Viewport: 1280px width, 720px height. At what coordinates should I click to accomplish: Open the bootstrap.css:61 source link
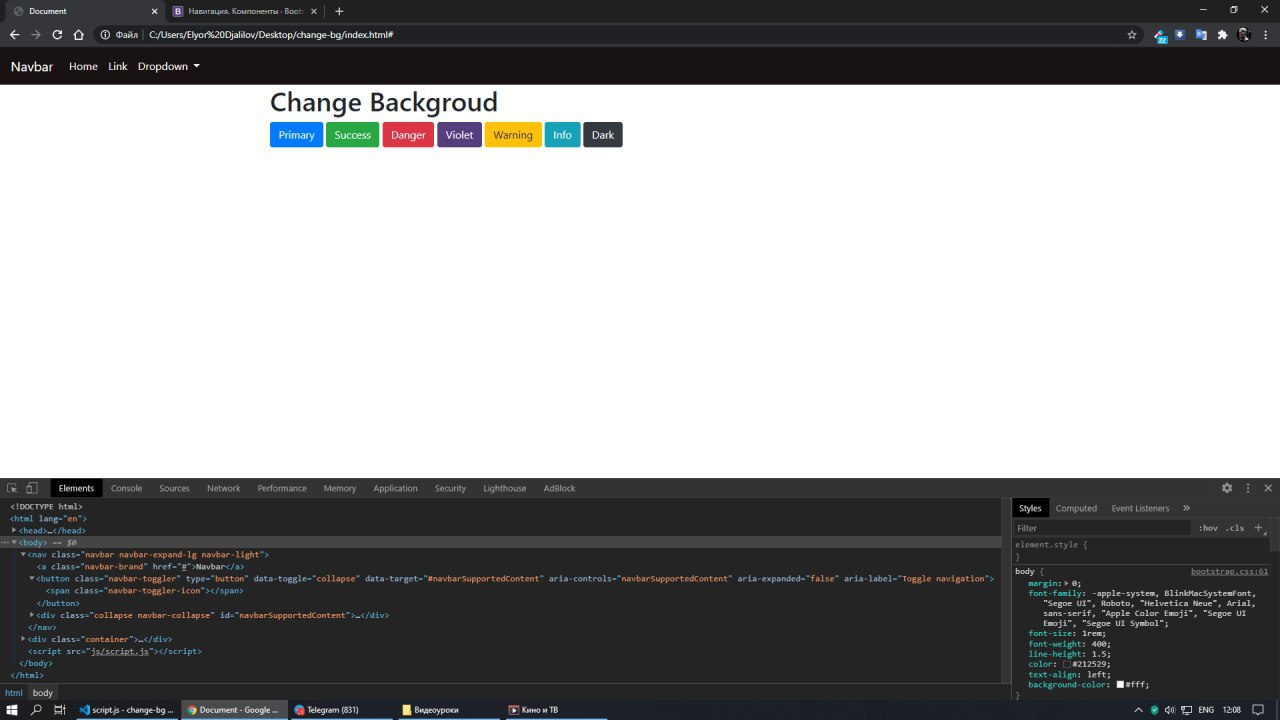click(x=1229, y=571)
